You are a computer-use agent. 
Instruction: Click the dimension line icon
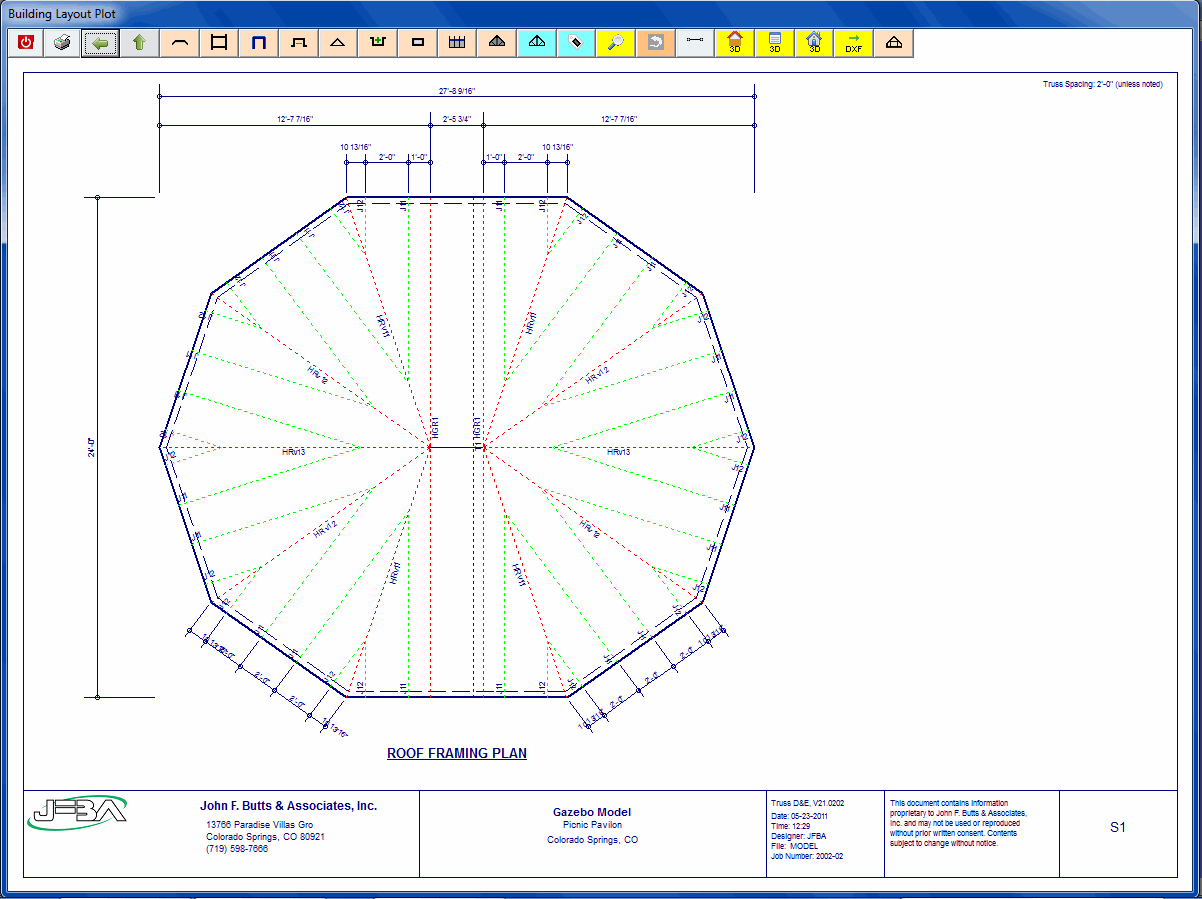tap(695, 43)
